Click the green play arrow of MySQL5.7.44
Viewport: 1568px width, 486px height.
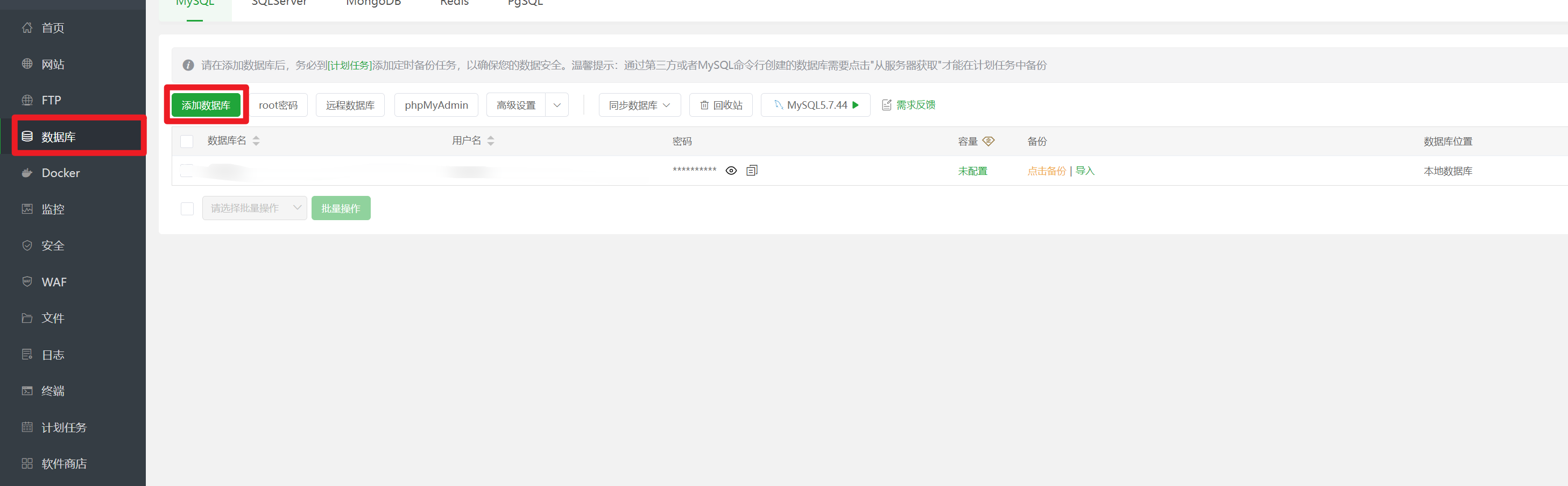(856, 105)
